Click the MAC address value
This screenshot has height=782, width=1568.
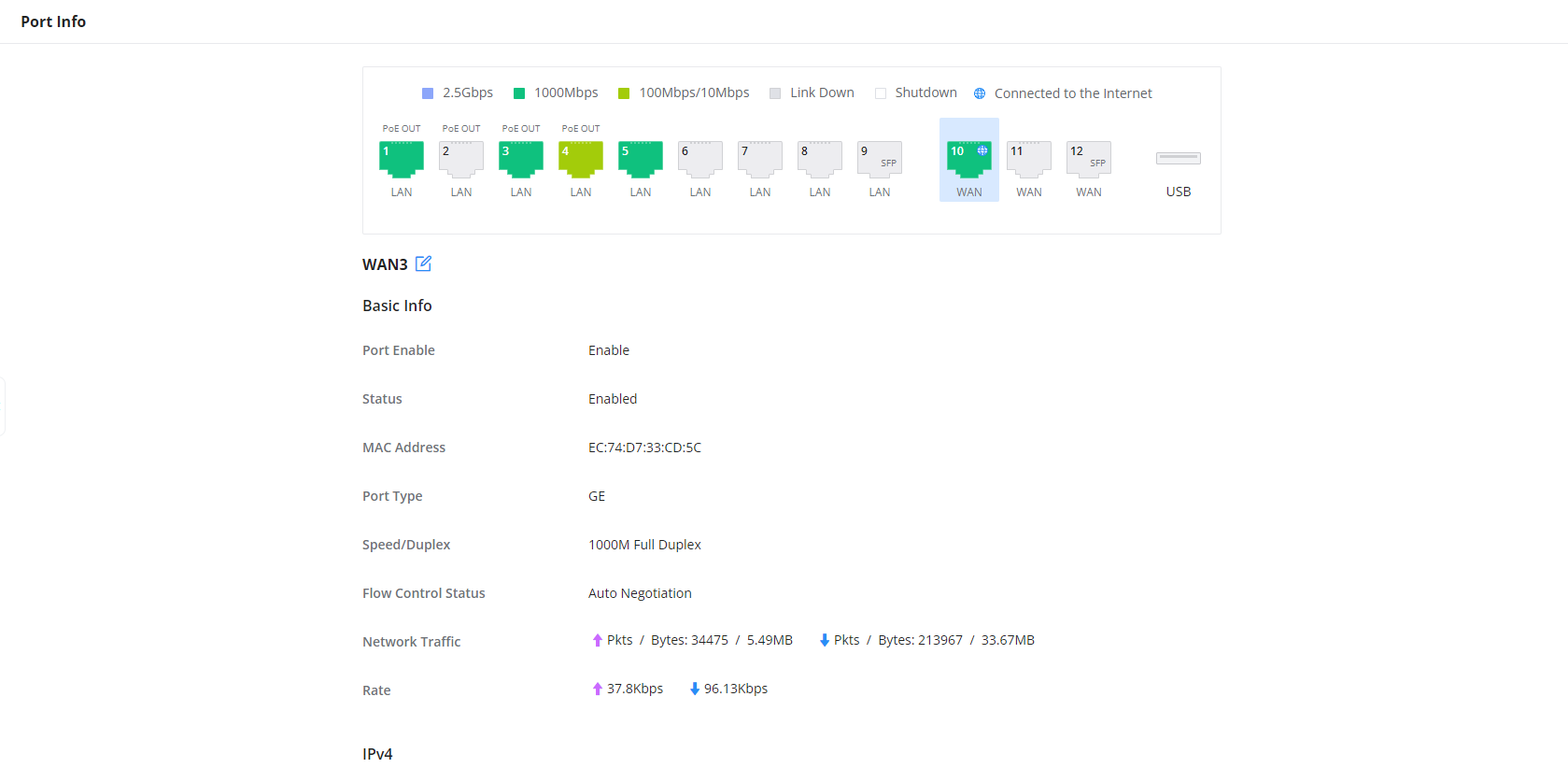click(x=644, y=448)
